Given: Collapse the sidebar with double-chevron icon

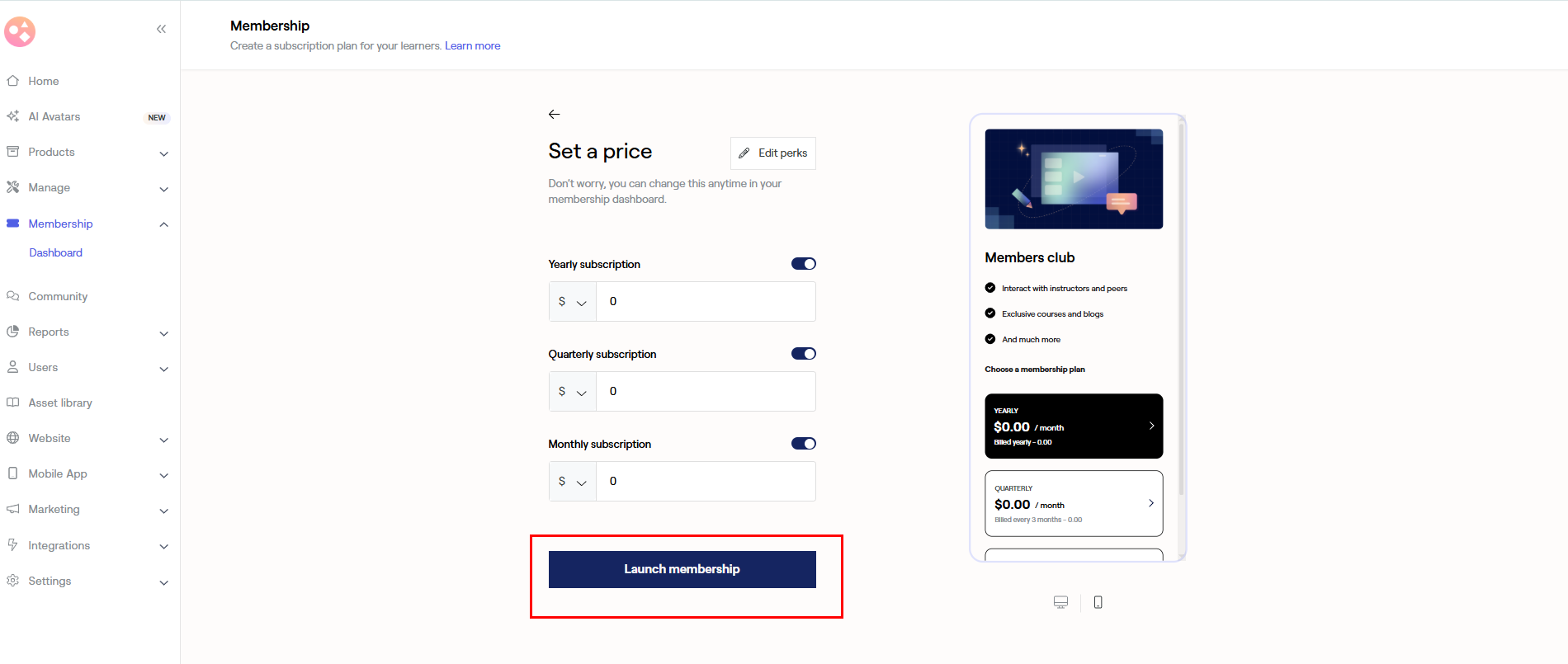Looking at the screenshot, I should (161, 29).
